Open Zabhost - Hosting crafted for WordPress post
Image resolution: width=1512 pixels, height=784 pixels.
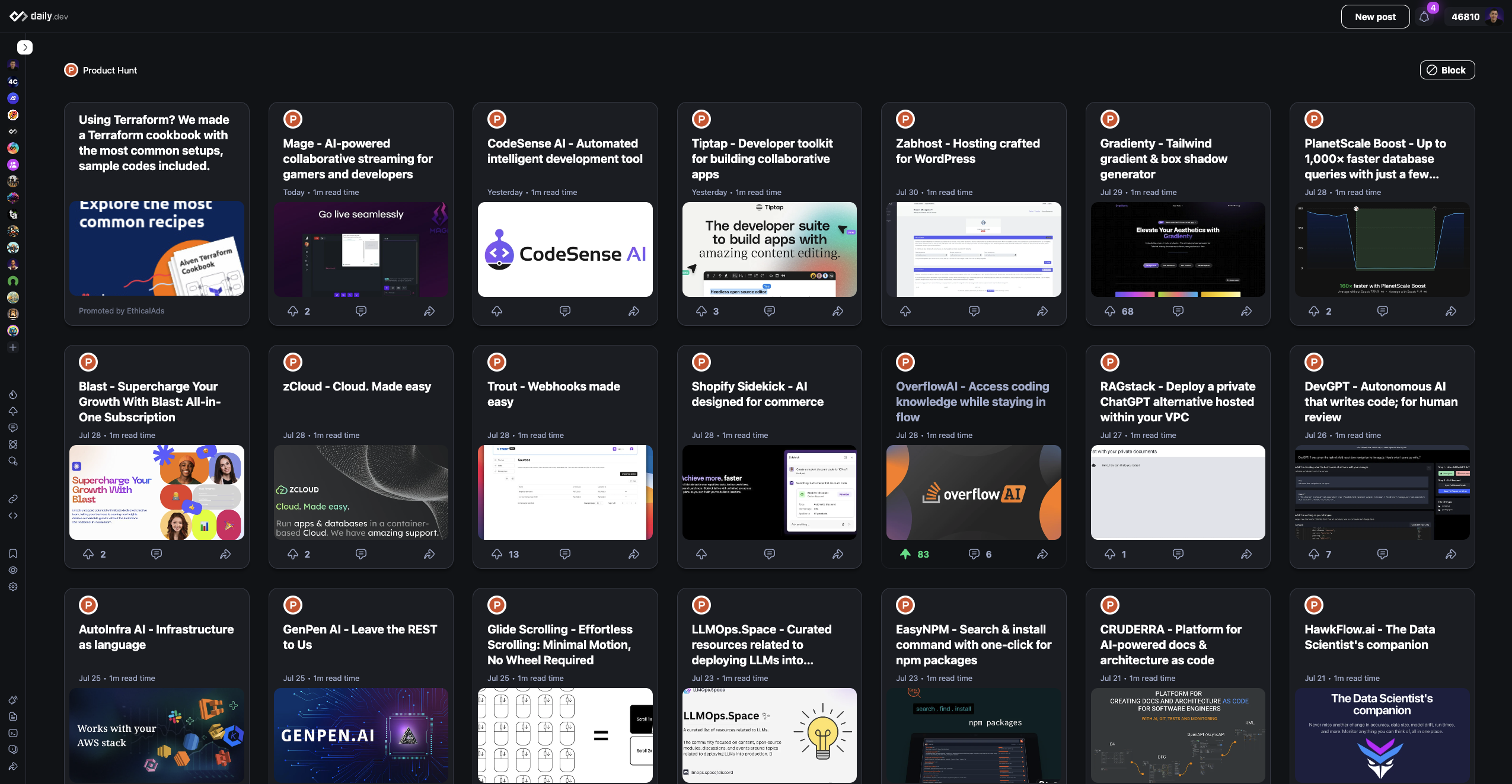coord(968,151)
